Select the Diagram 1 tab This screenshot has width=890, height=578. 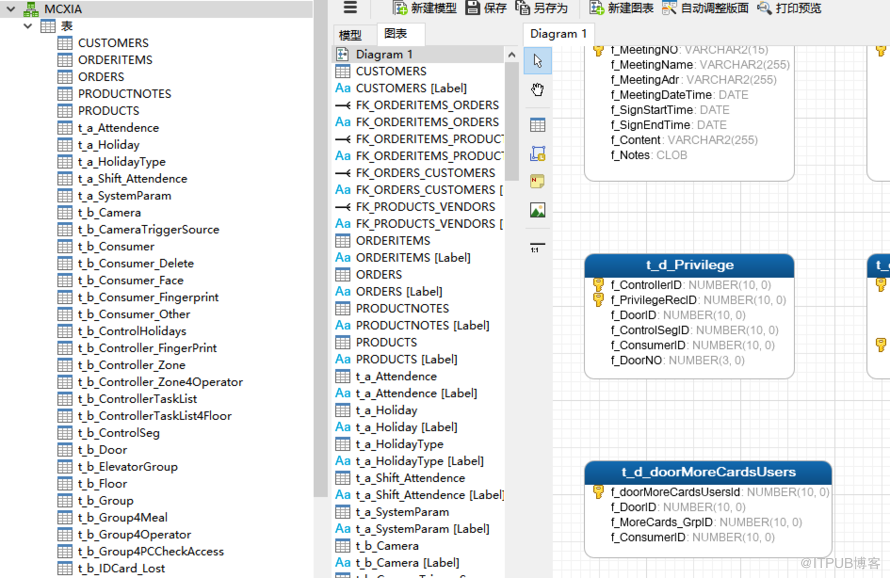pos(559,33)
